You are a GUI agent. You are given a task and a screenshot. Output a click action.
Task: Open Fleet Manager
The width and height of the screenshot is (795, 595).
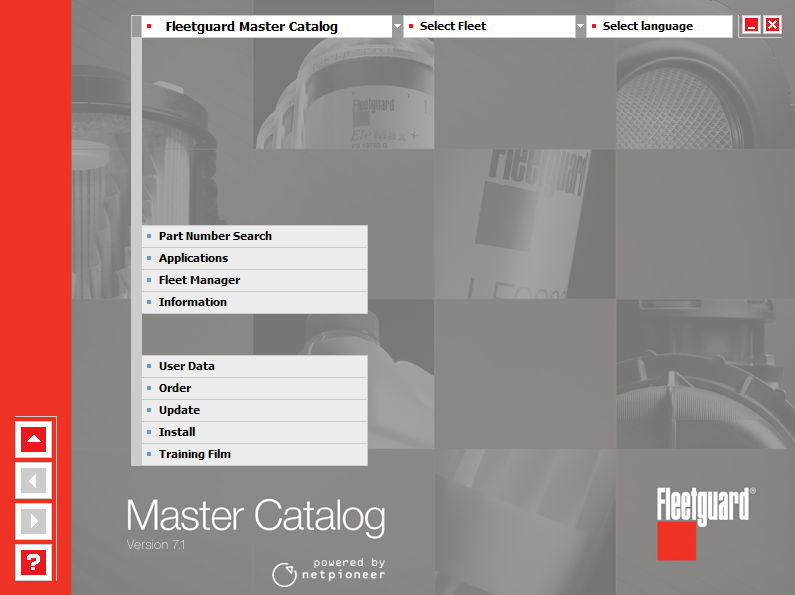pos(199,280)
